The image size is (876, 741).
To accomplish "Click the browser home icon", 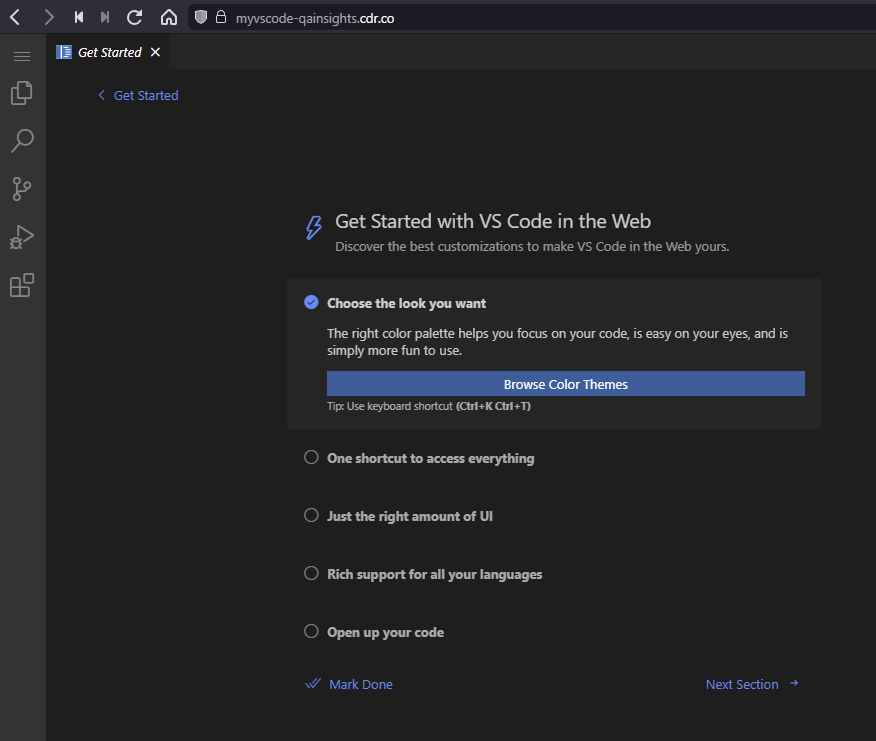I will 168,16.
